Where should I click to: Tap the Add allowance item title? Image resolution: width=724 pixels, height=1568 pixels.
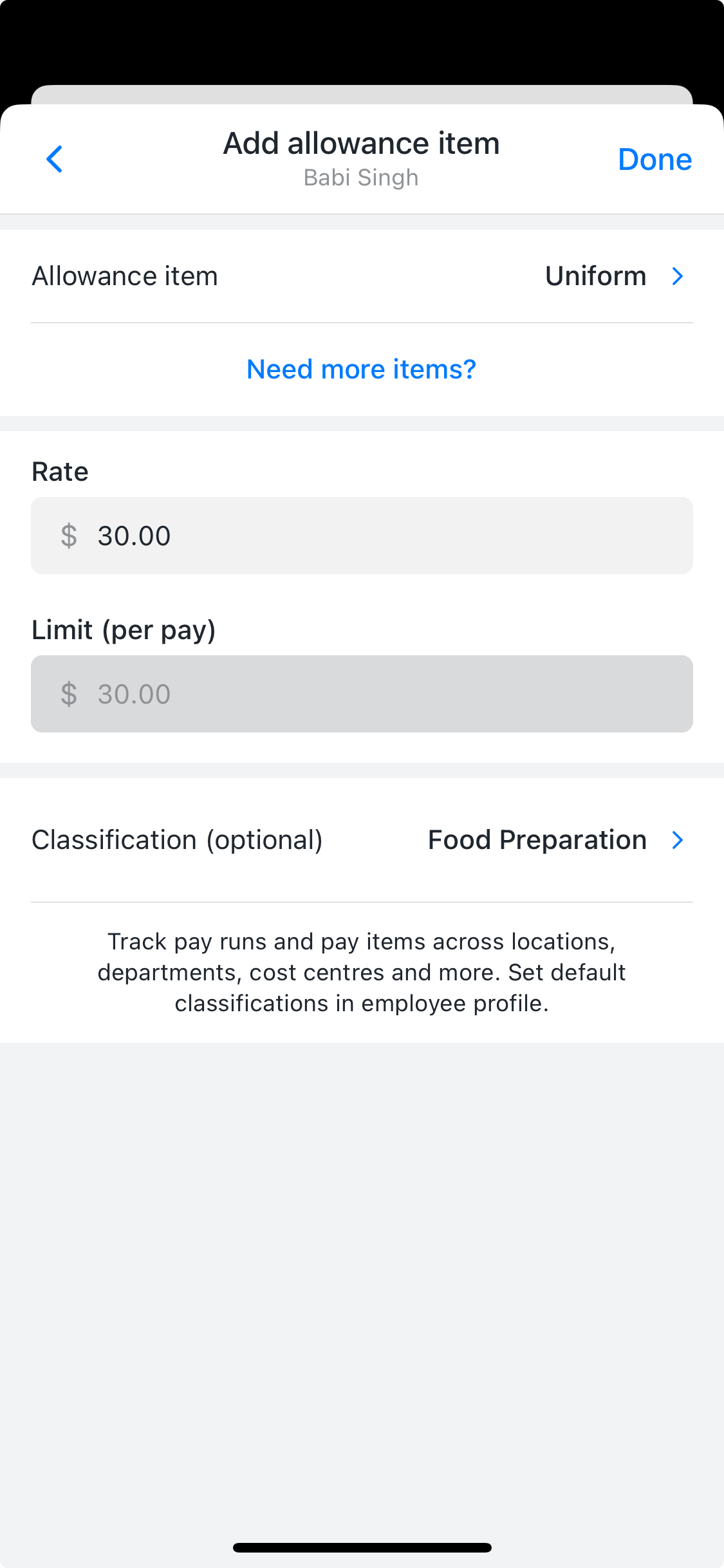coord(361,143)
